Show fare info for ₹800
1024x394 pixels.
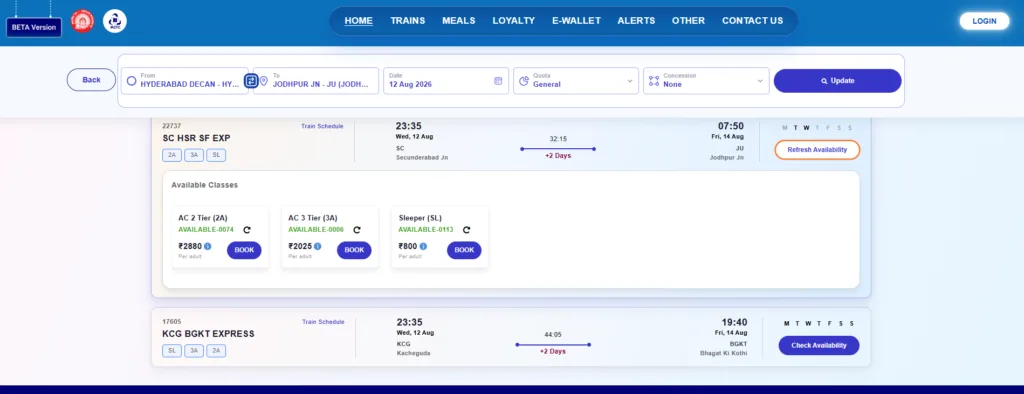(423, 246)
